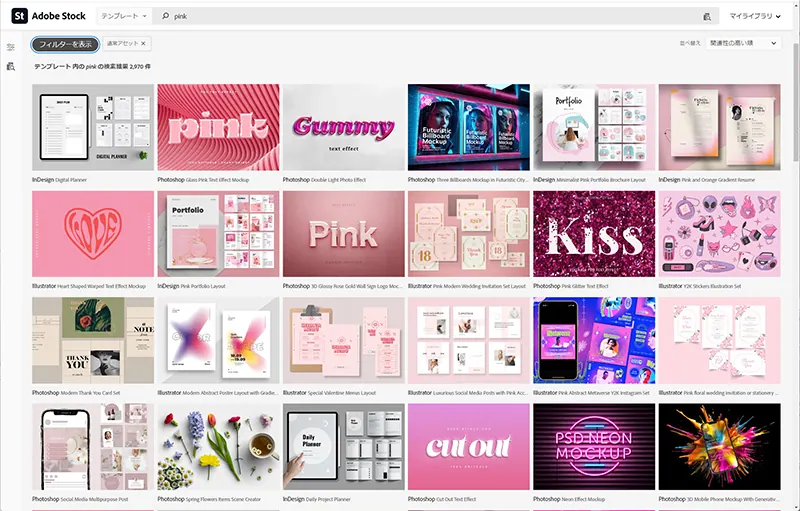Click the caption 'Double Light Photo Effect'

pyautogui.click(x=339, y=180)
